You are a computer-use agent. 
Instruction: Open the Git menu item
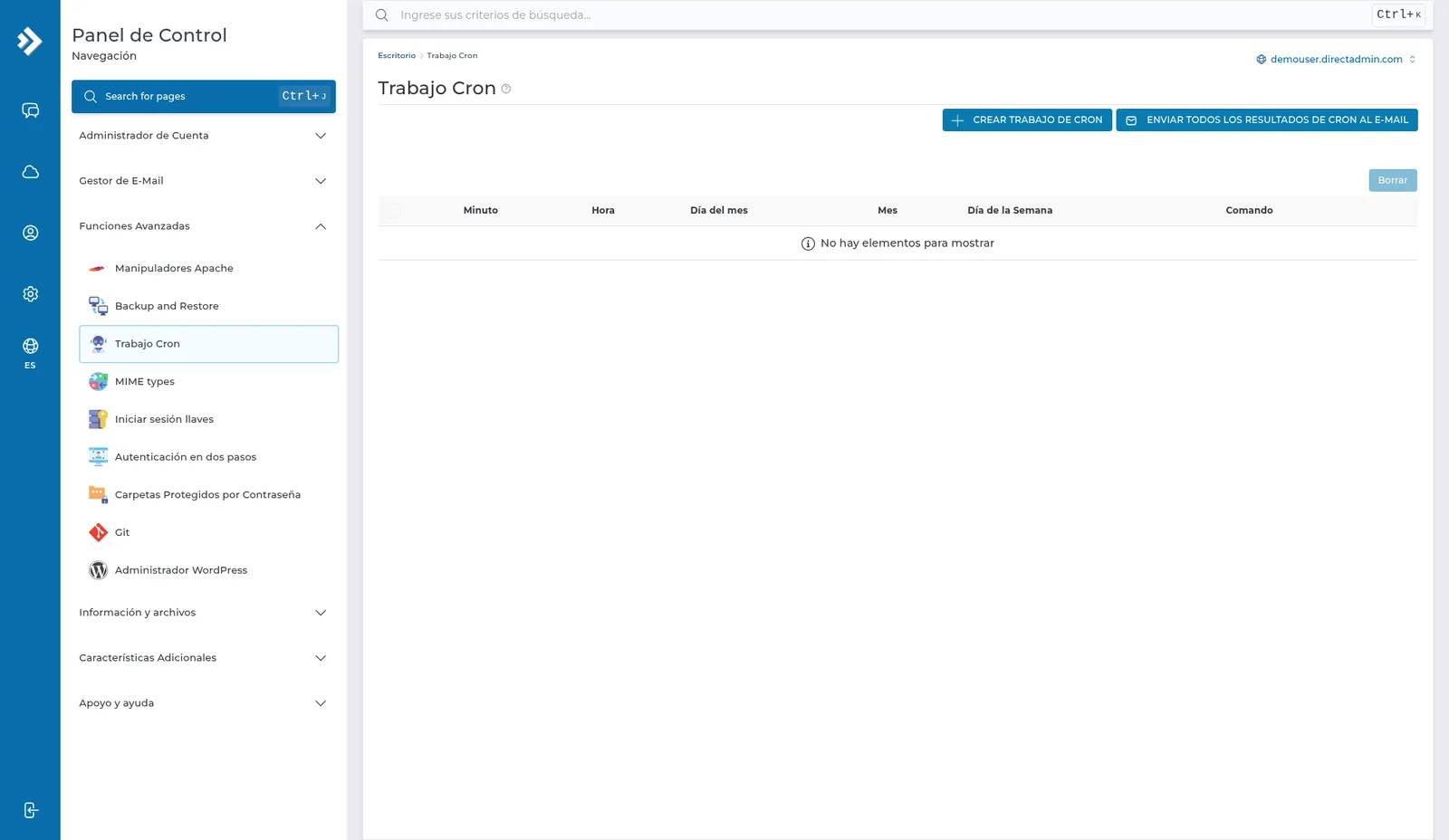coord(208,532)
